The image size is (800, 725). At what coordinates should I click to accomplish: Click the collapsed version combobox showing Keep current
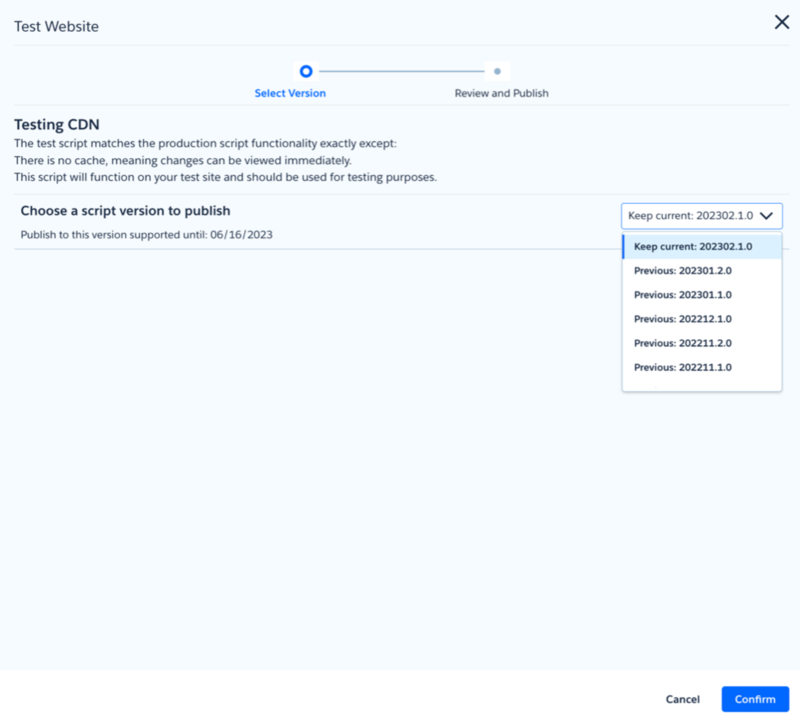pyautogui.click(x=690, y=216)
